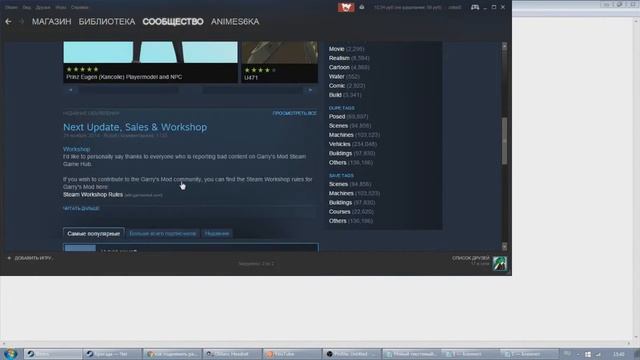Viewport: 640px width, 360px height.
Task: Open the Steam Workshop Rules link
Action: (x=93, y=195)
